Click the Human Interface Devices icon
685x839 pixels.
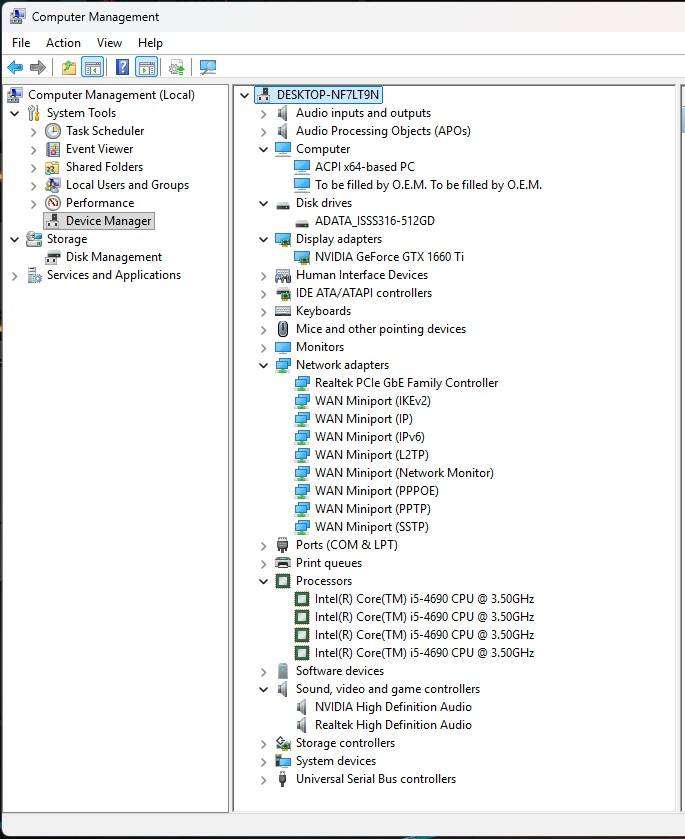[283, 276]
